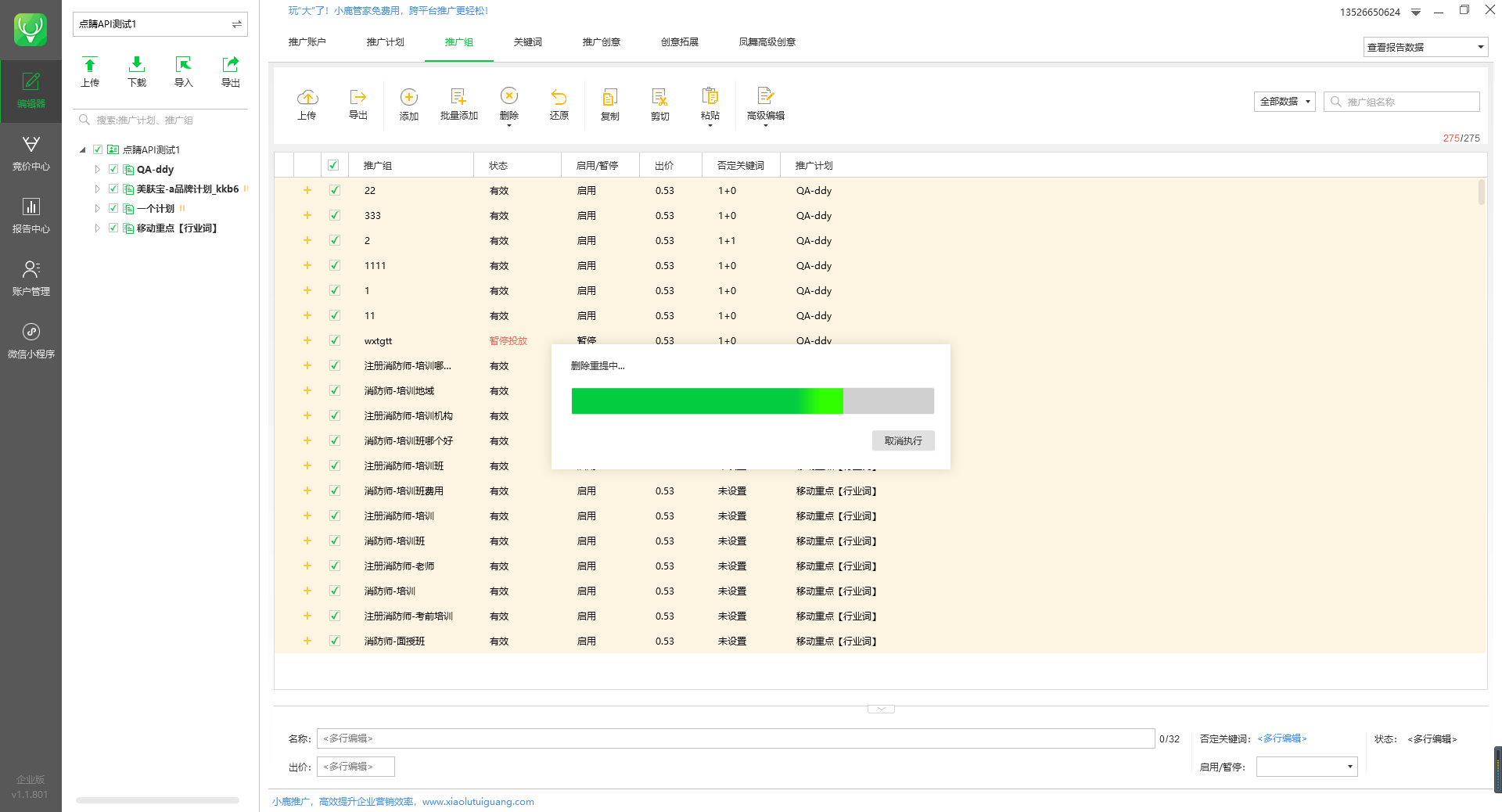1502x812 pixels.
Task: Uncheck the row 333 checkbox
Action: click(335, 215)
